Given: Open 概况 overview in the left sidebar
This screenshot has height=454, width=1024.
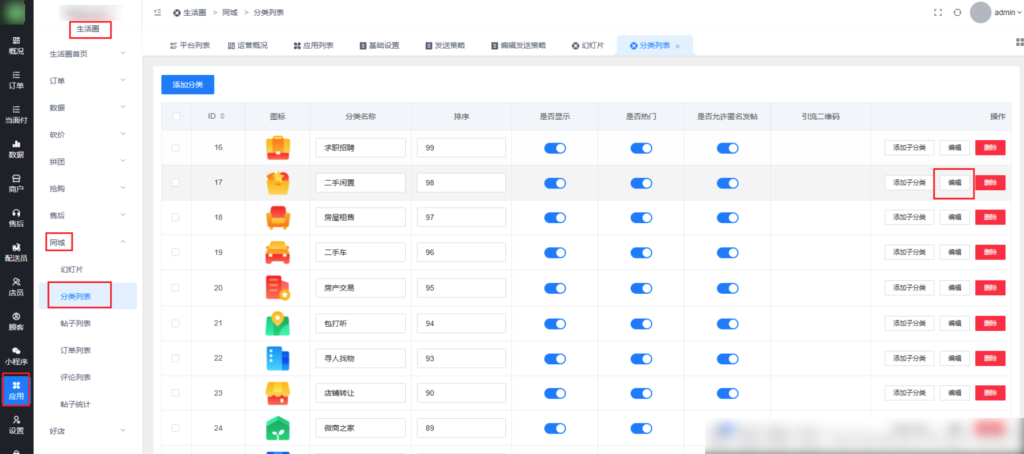Looking at the screenshot, I should point(16,45).
